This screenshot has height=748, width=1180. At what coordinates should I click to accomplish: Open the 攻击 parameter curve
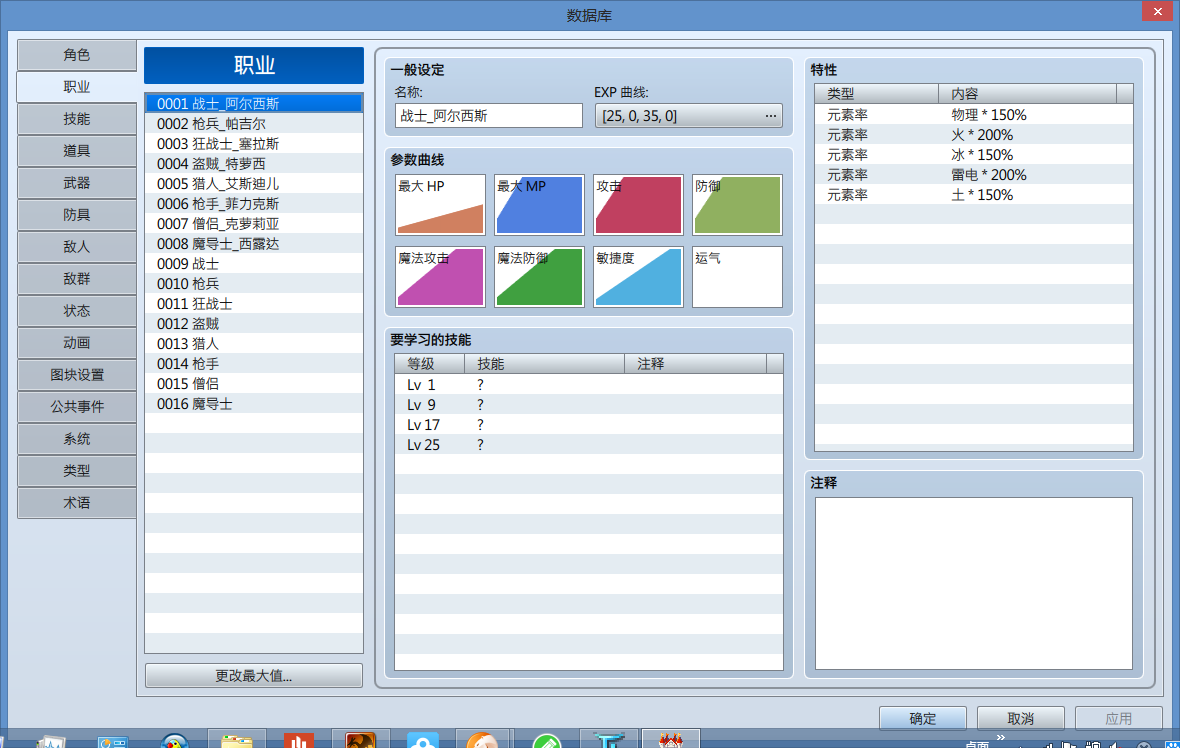[638, 205]
